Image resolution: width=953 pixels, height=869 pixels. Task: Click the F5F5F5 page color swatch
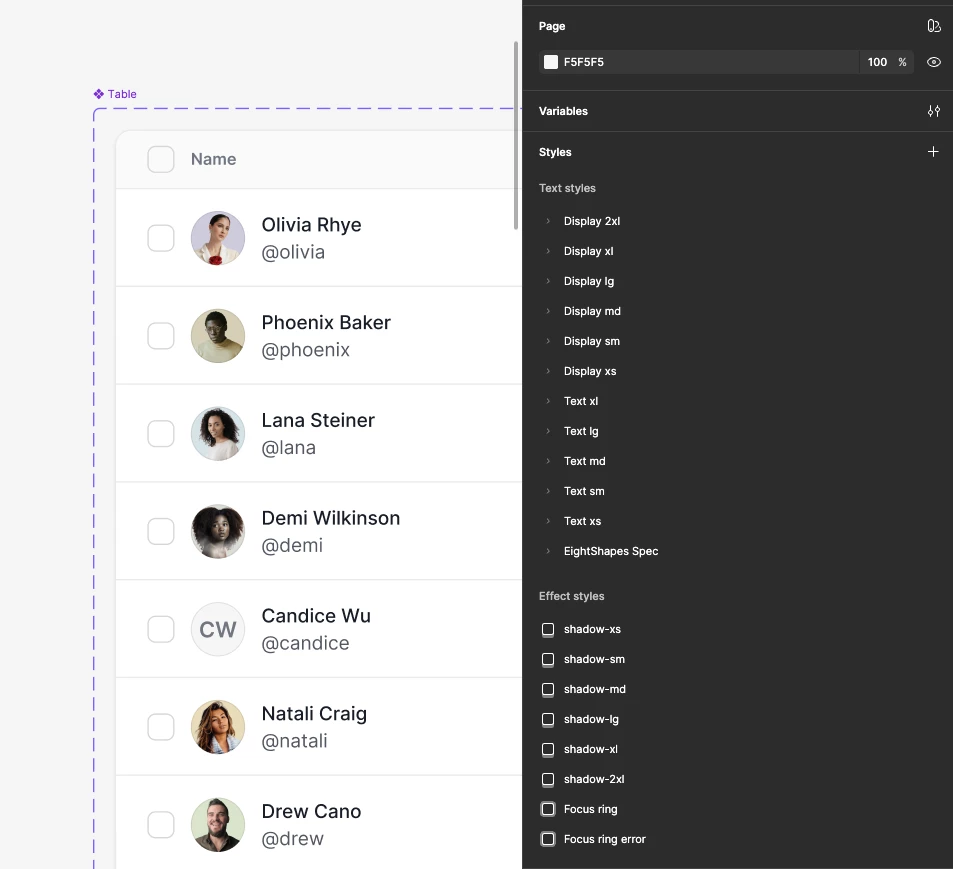click(551, 62)
